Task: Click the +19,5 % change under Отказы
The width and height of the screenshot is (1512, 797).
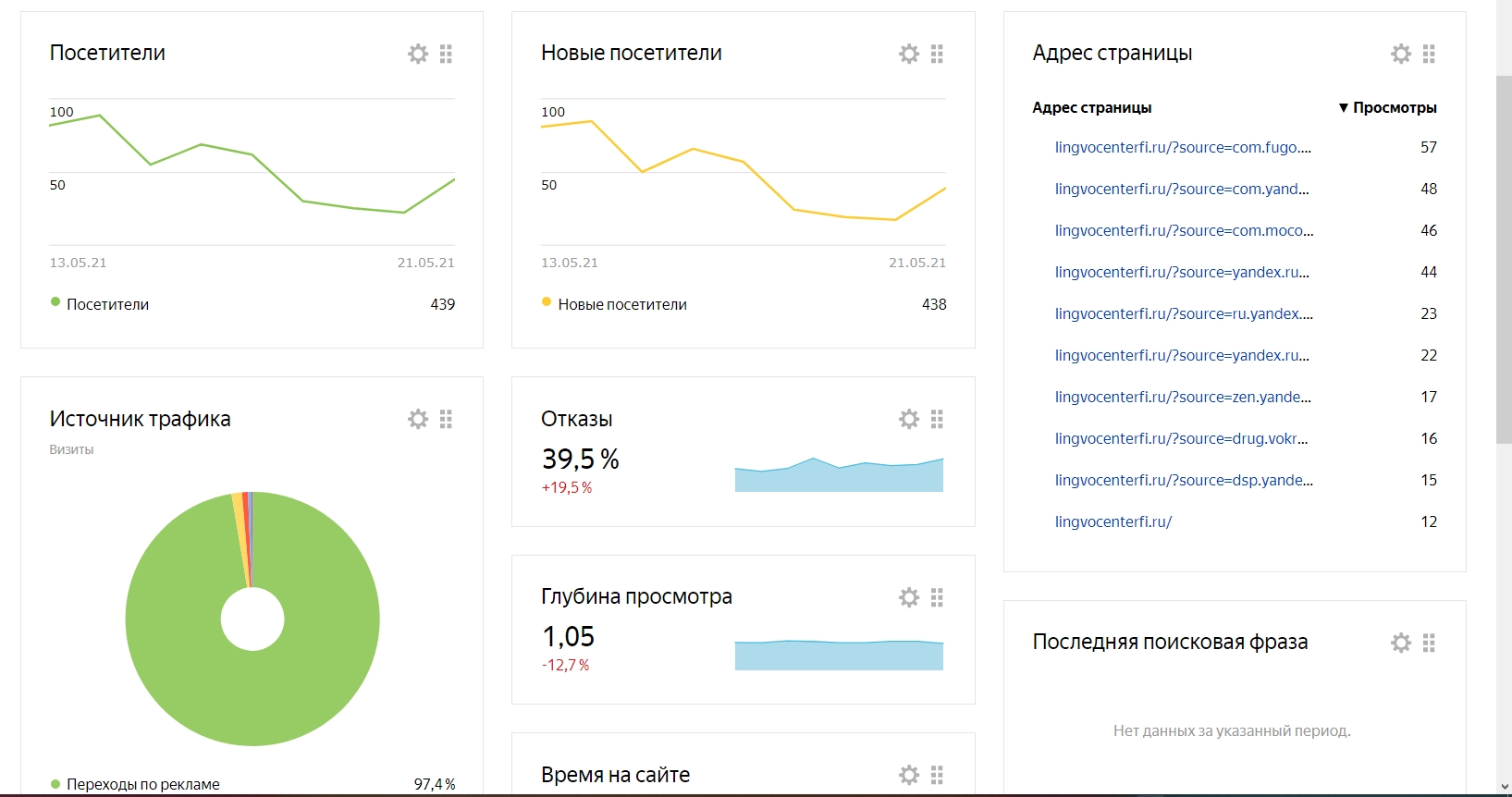Action: pyautogui.click(x=567, y=487)
